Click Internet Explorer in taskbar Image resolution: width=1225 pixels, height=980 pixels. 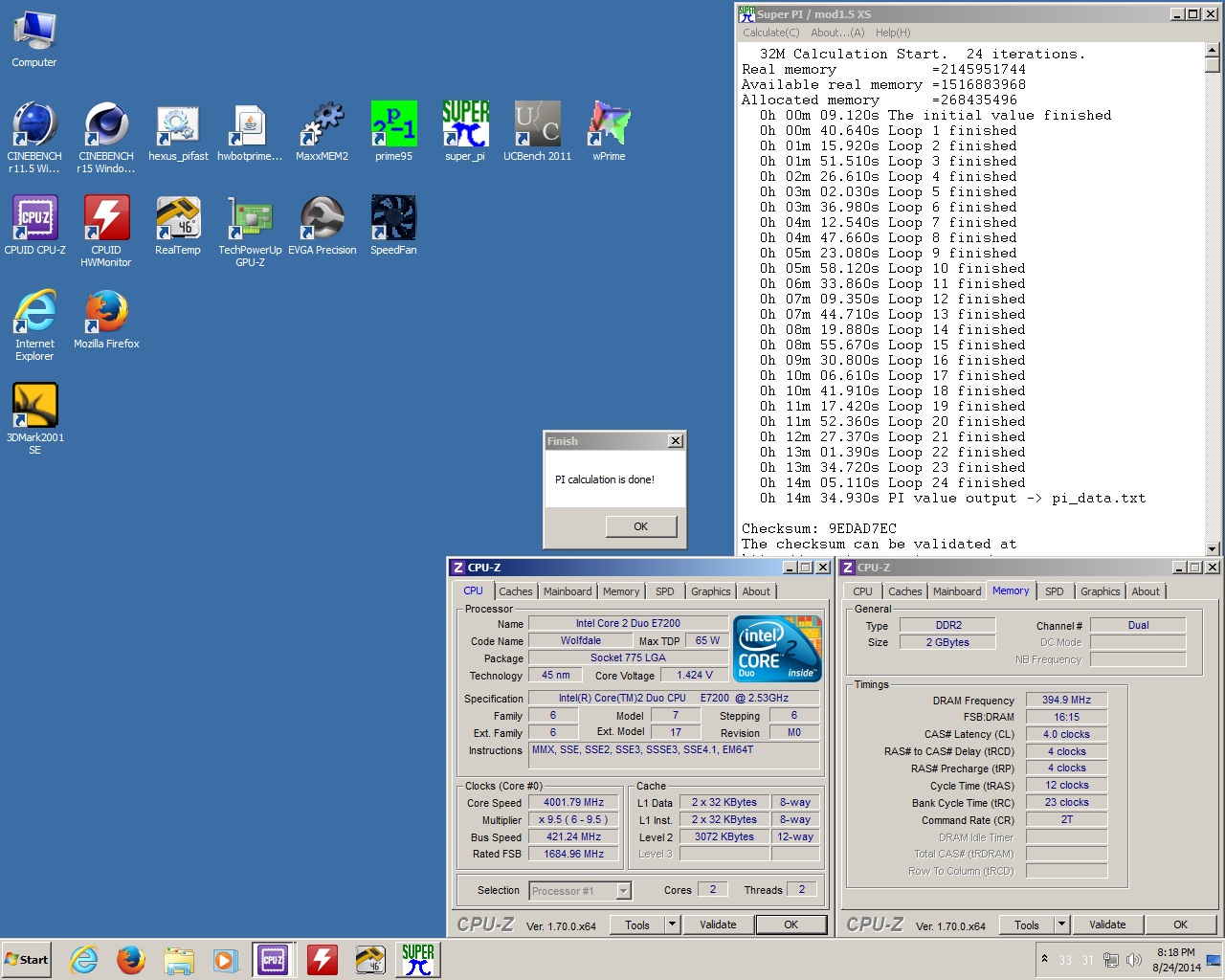tap(84, 960)
